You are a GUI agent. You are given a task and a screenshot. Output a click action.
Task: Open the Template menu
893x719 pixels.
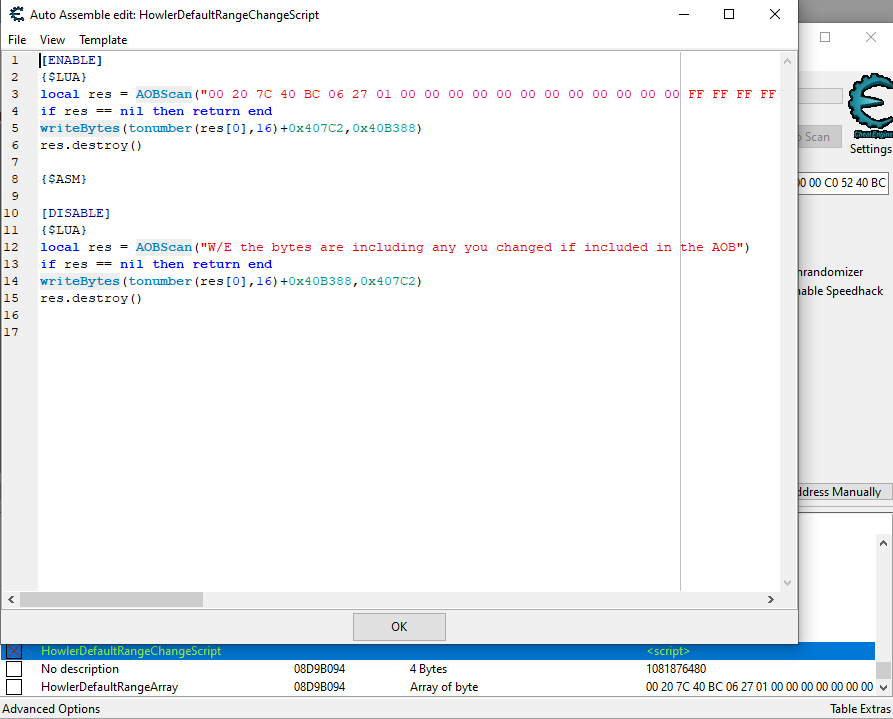(x=103, y=40)
